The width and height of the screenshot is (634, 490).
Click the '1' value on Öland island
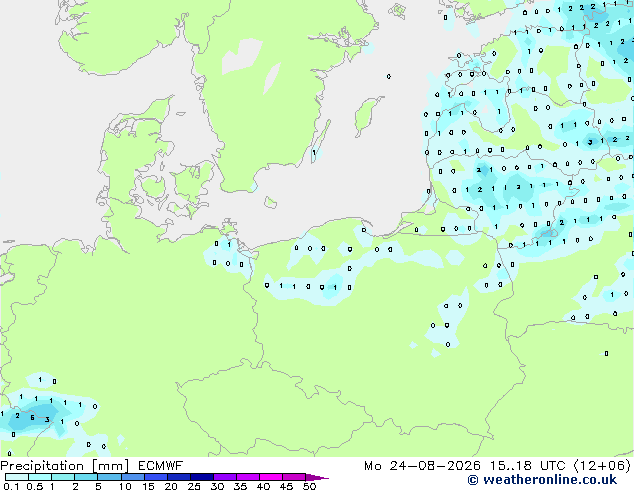click(x=314, y=152)
